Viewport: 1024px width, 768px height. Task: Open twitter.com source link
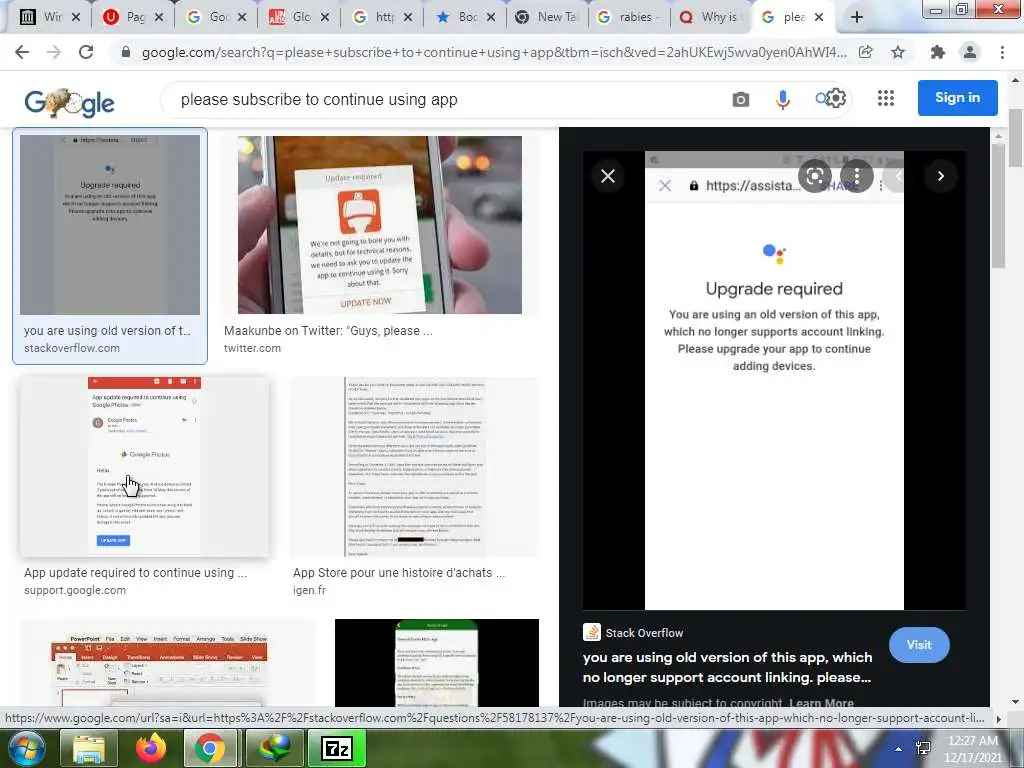[x=252, y=348]
